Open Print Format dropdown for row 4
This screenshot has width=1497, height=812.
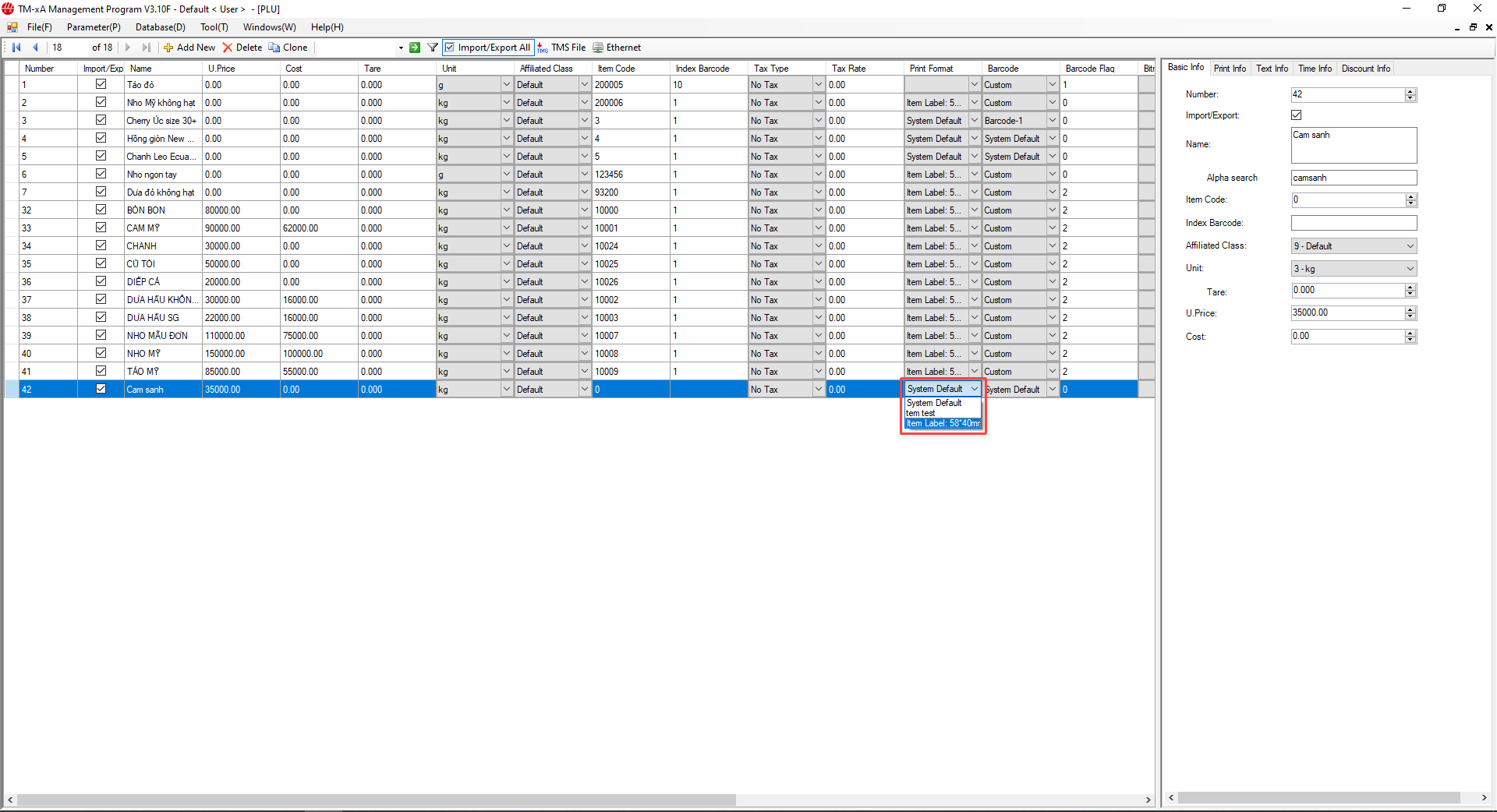click(974, 138)
